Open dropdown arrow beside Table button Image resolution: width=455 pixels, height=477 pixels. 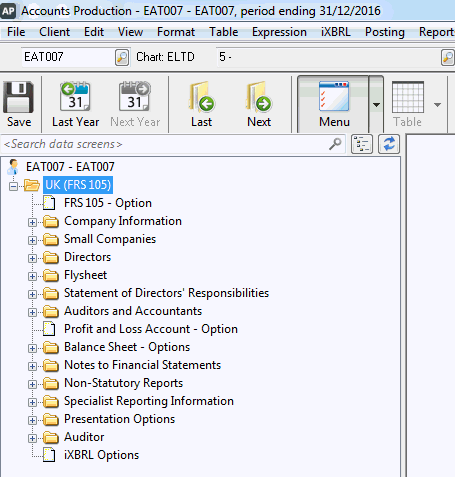coord(437,105)
